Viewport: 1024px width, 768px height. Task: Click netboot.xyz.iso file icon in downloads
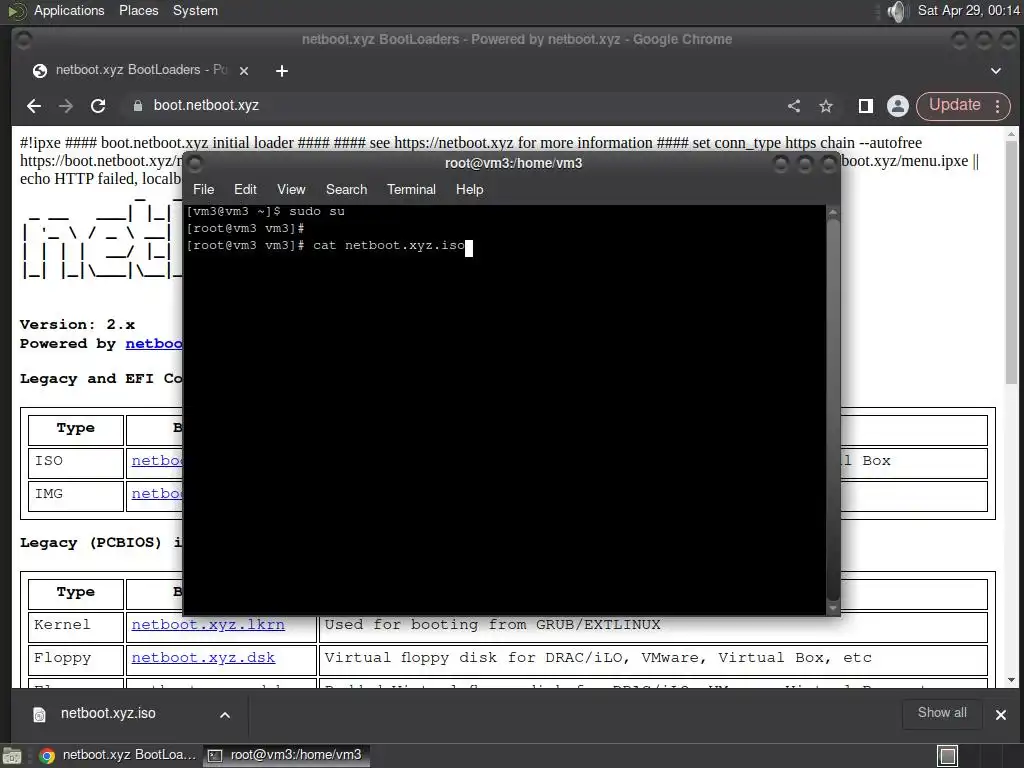coord(39,715)
